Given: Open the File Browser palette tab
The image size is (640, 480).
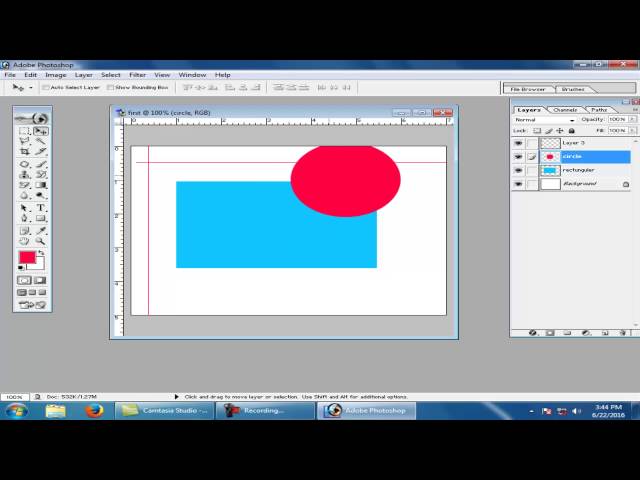Looking at the screenshot, I should tap(528, 89).
